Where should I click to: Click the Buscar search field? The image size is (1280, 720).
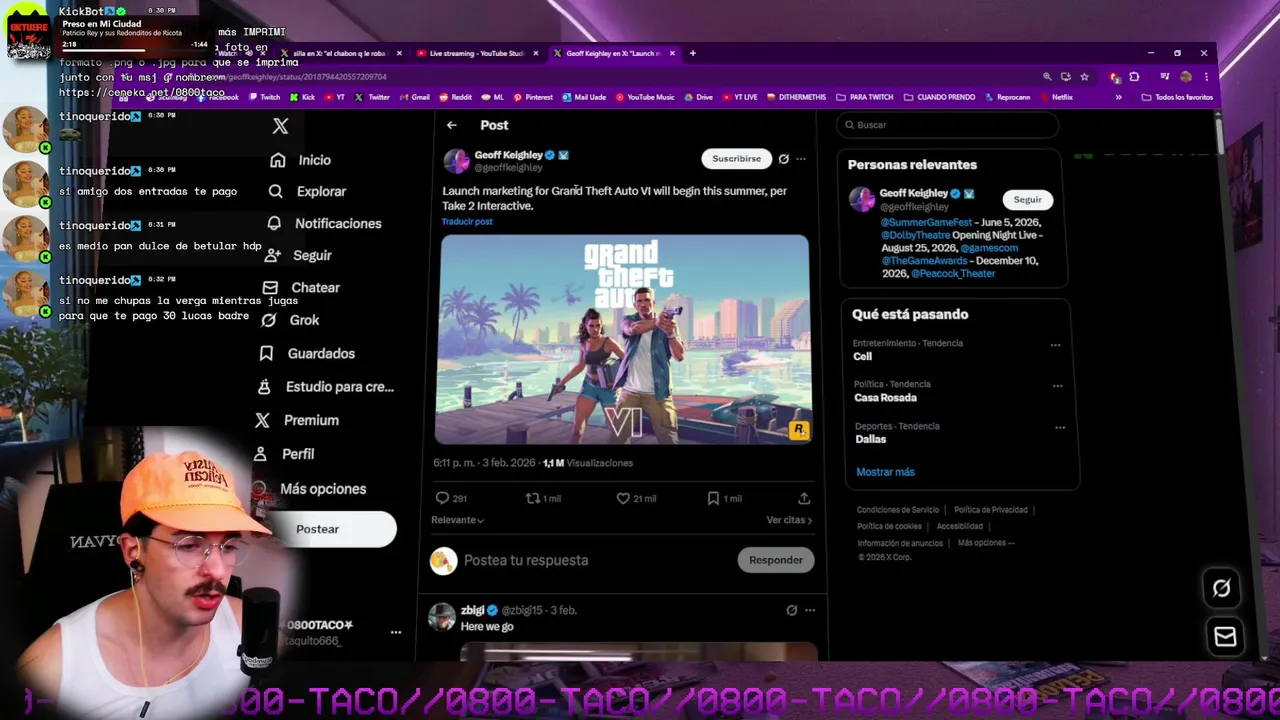pos(948,125)
